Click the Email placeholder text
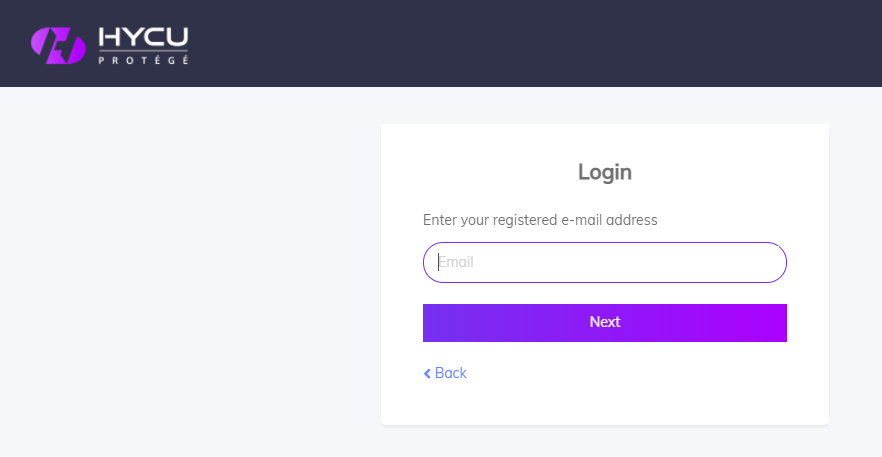882x457 pixels. [456, 262]
